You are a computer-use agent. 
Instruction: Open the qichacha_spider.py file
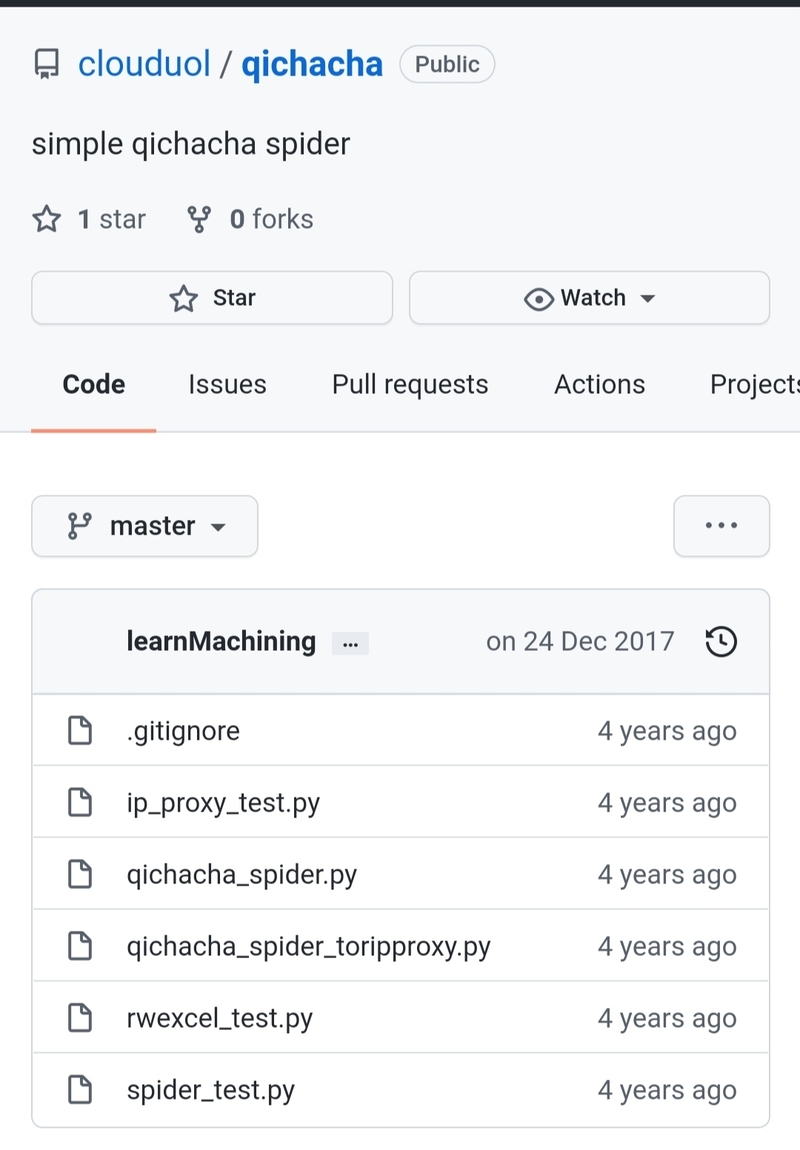pos(241,875)
